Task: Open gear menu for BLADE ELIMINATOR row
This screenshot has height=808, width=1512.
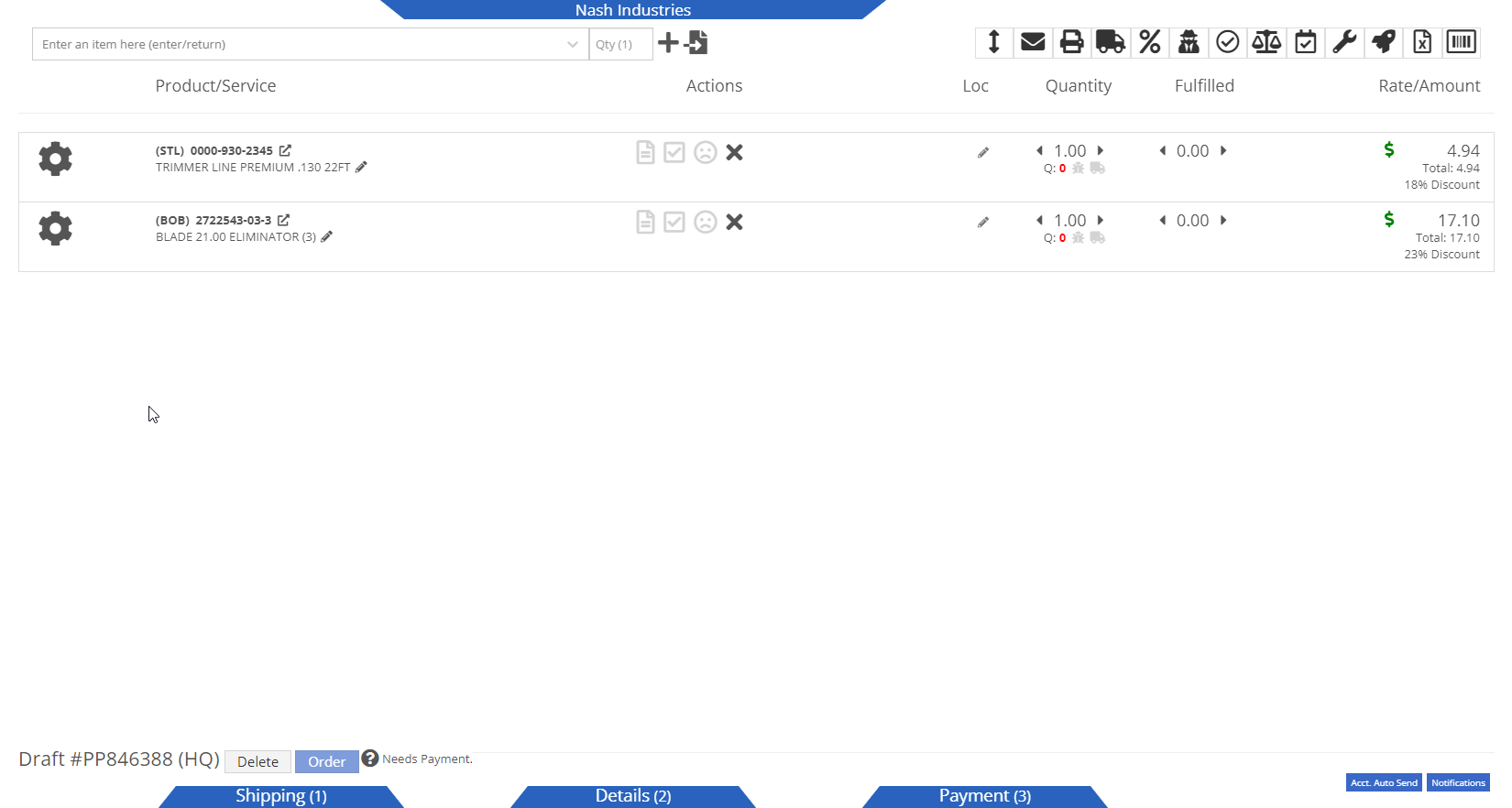Action: [55, 228]
